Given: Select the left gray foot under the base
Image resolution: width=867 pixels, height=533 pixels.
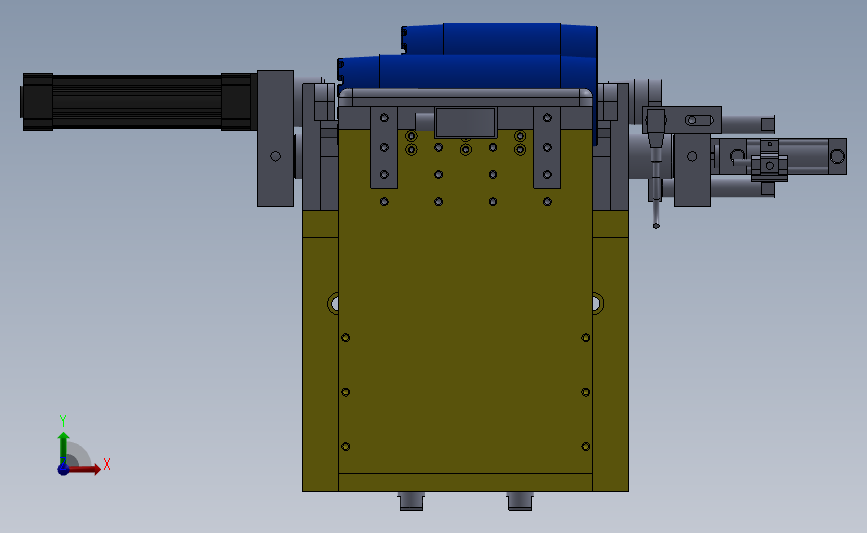Looking at the screenshot, I should [x=411, y=501].
